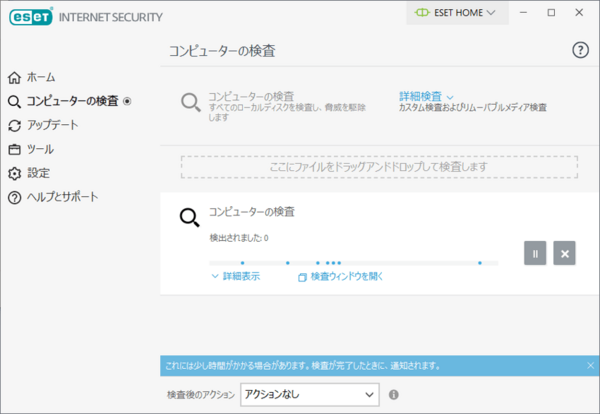
Task: Click 検出されました: 0 text
Action: 239,238
